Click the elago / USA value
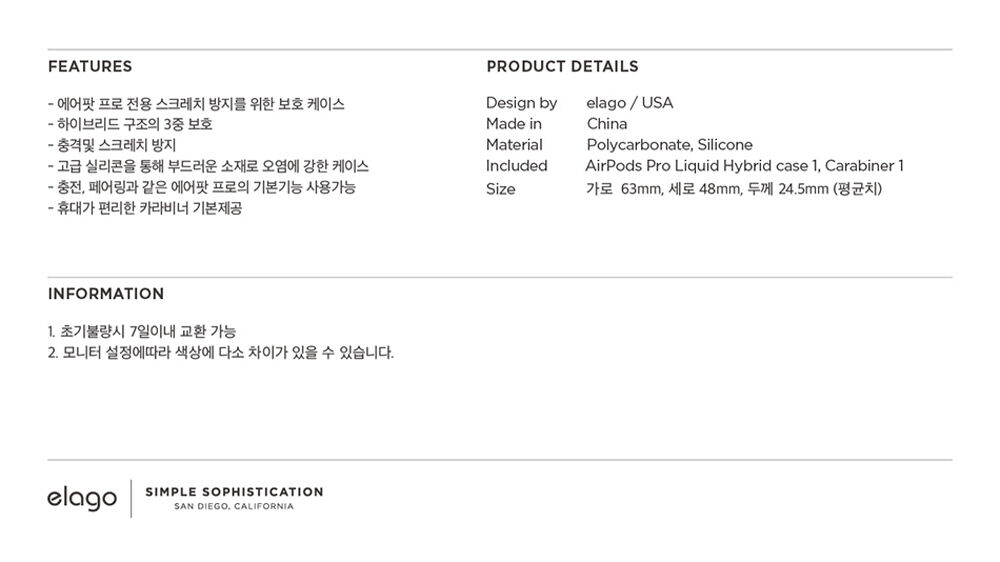Screen dimensions: 1000x562 [629, 103]
